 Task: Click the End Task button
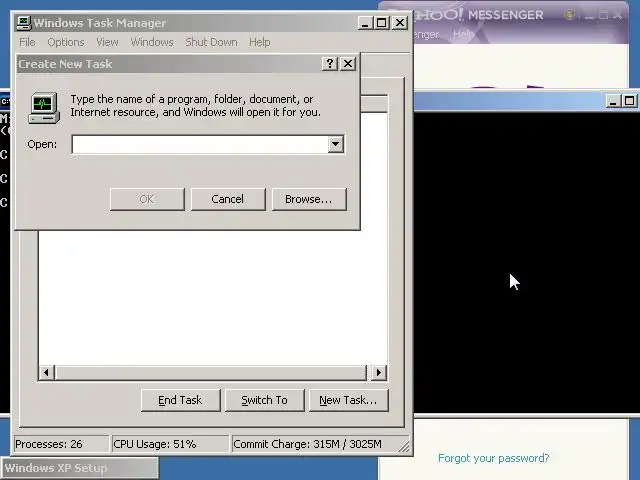click(x=180, y=400)
